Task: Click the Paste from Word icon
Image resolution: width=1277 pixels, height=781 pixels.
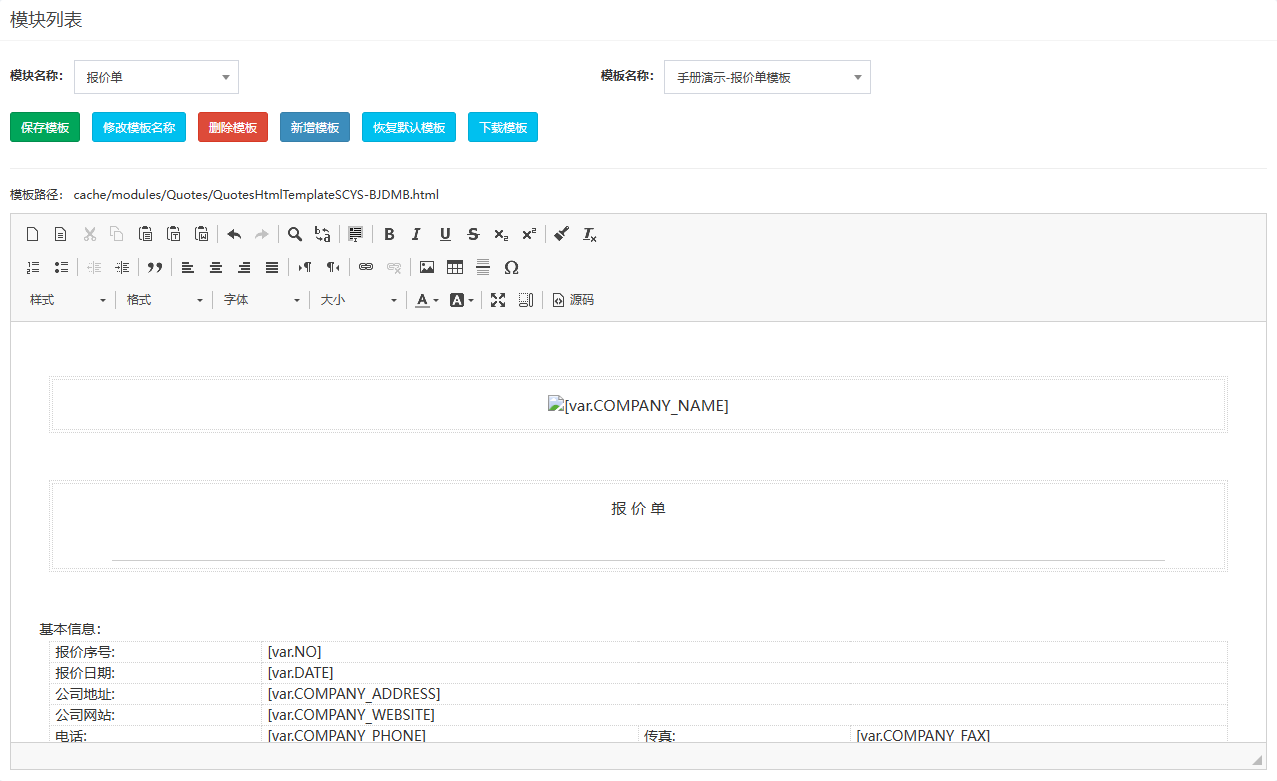Action: pos(201,235)
